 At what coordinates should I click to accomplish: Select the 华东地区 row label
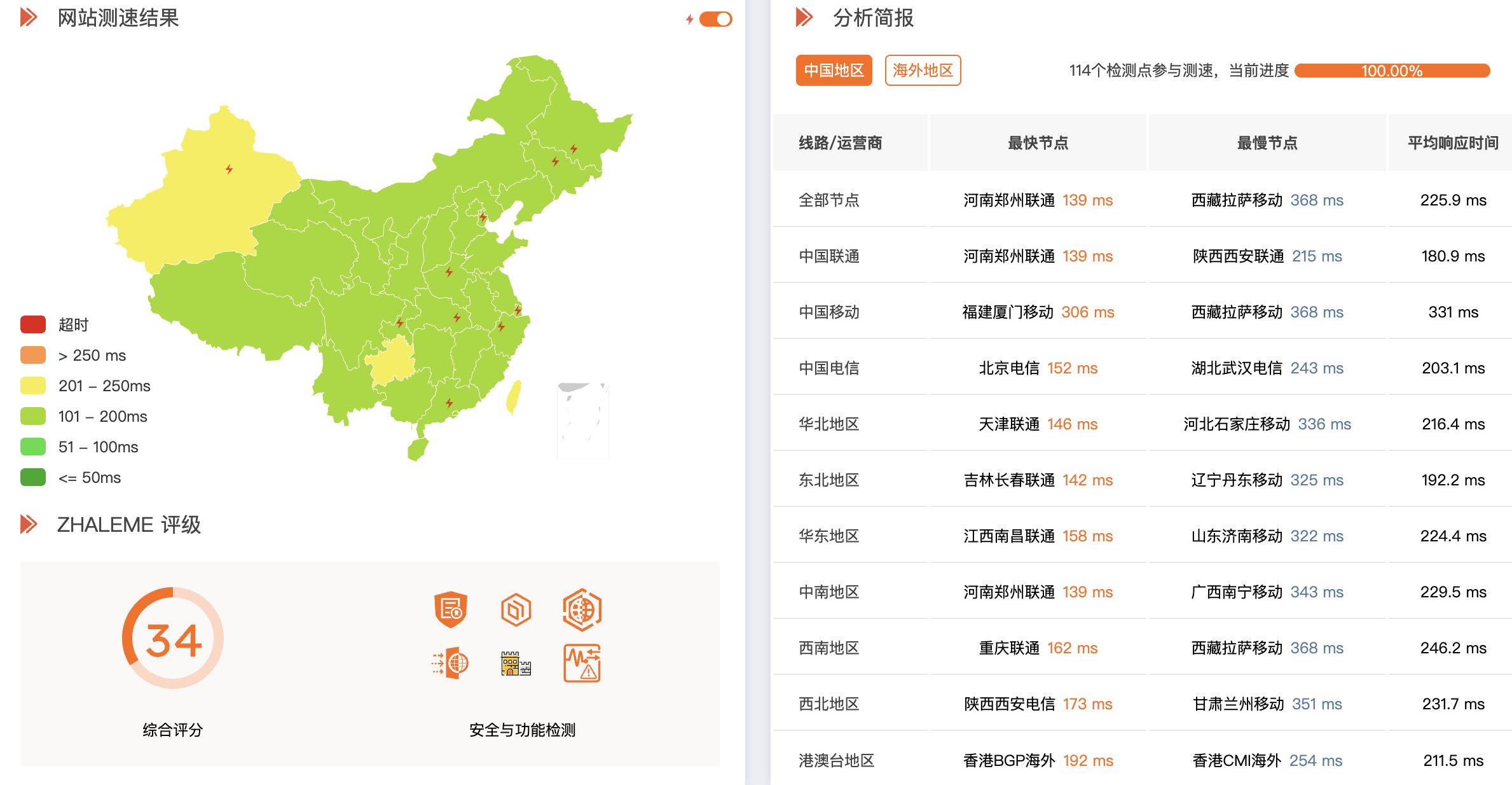click(828, 536)
